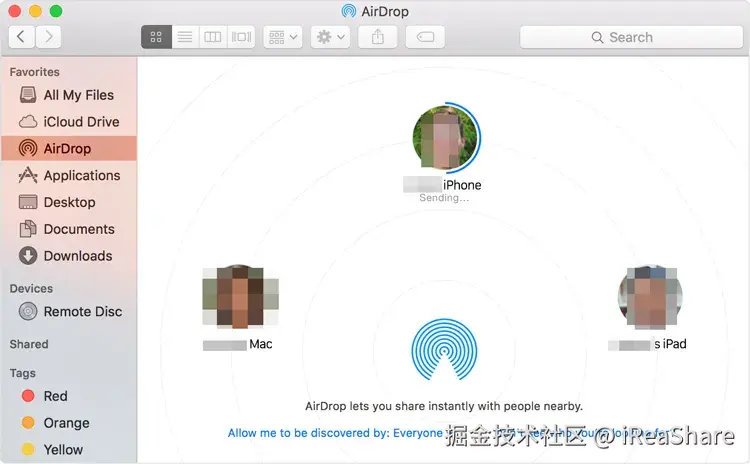Open Applications in sidebar
This screenshot has width=750, height=464.
[69, 176]
